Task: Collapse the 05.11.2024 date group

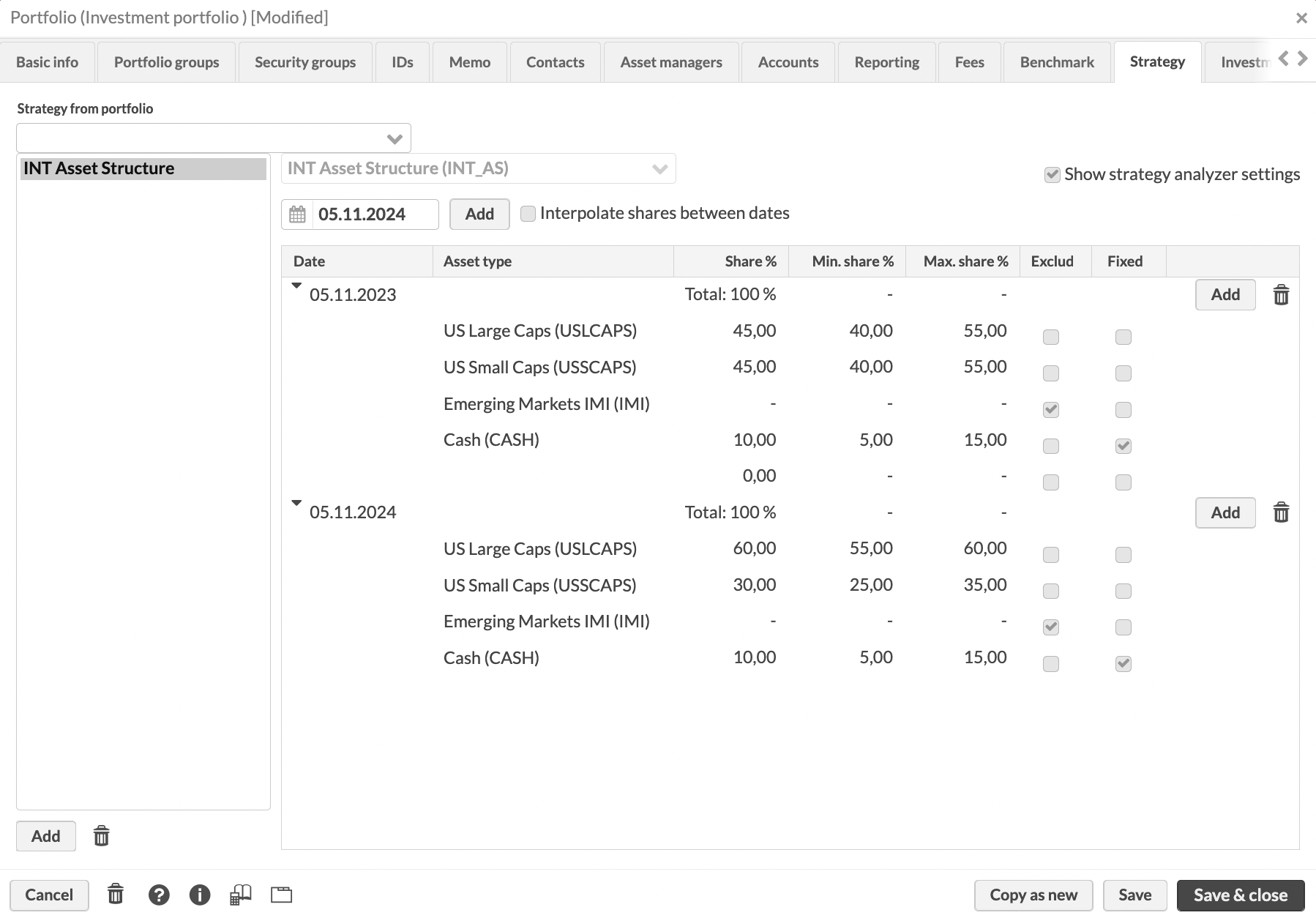Action: [x=296, y=503]
